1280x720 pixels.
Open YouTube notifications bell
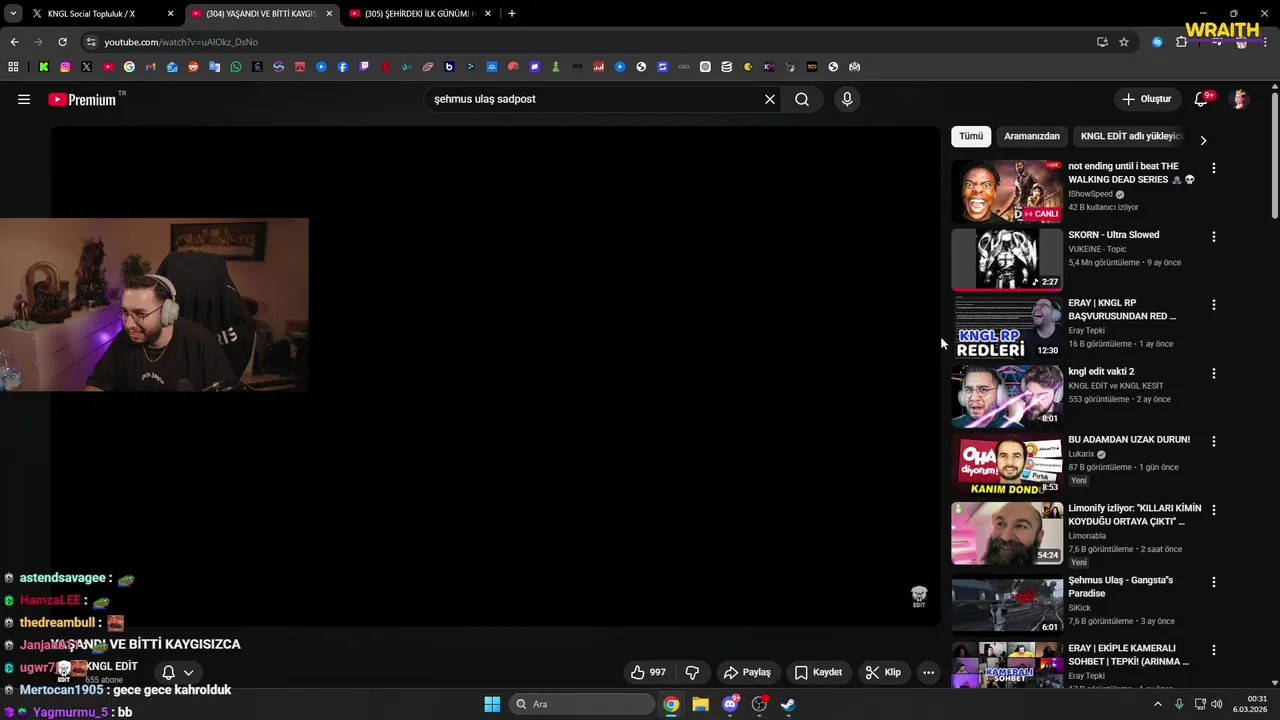pos(1201,99)
